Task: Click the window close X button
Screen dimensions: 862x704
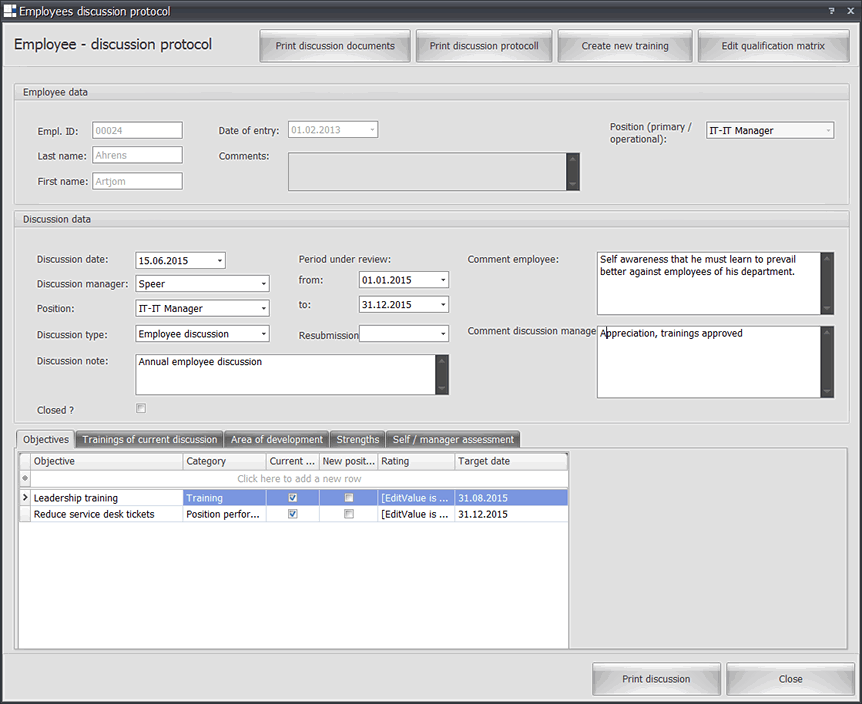Action: (850, 11)
